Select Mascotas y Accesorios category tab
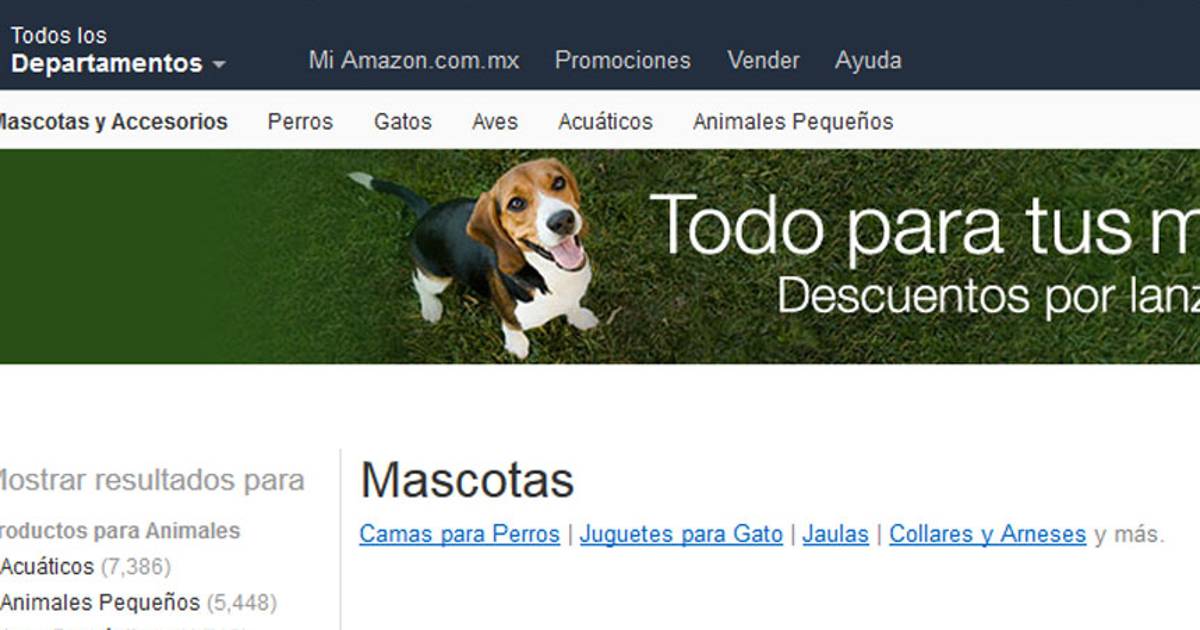 [x=111, y=122]
